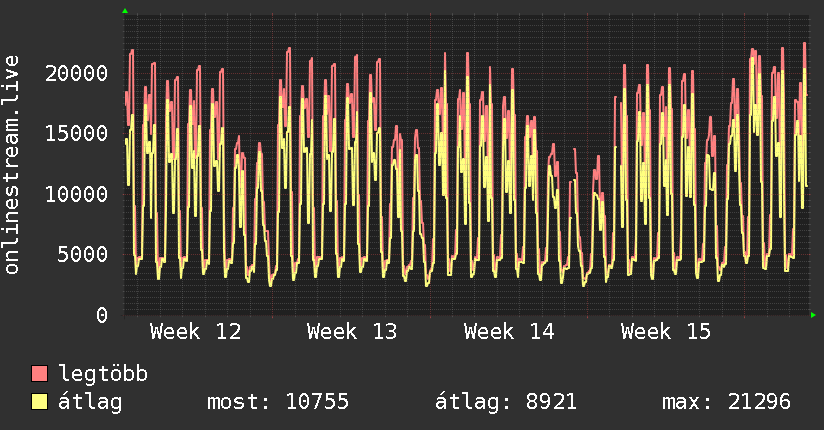Image resolution: width=824 pixels, height=430 pixels.
Task: Select the átlag legend label beside yellow swatch
Action: coord(90,402)
